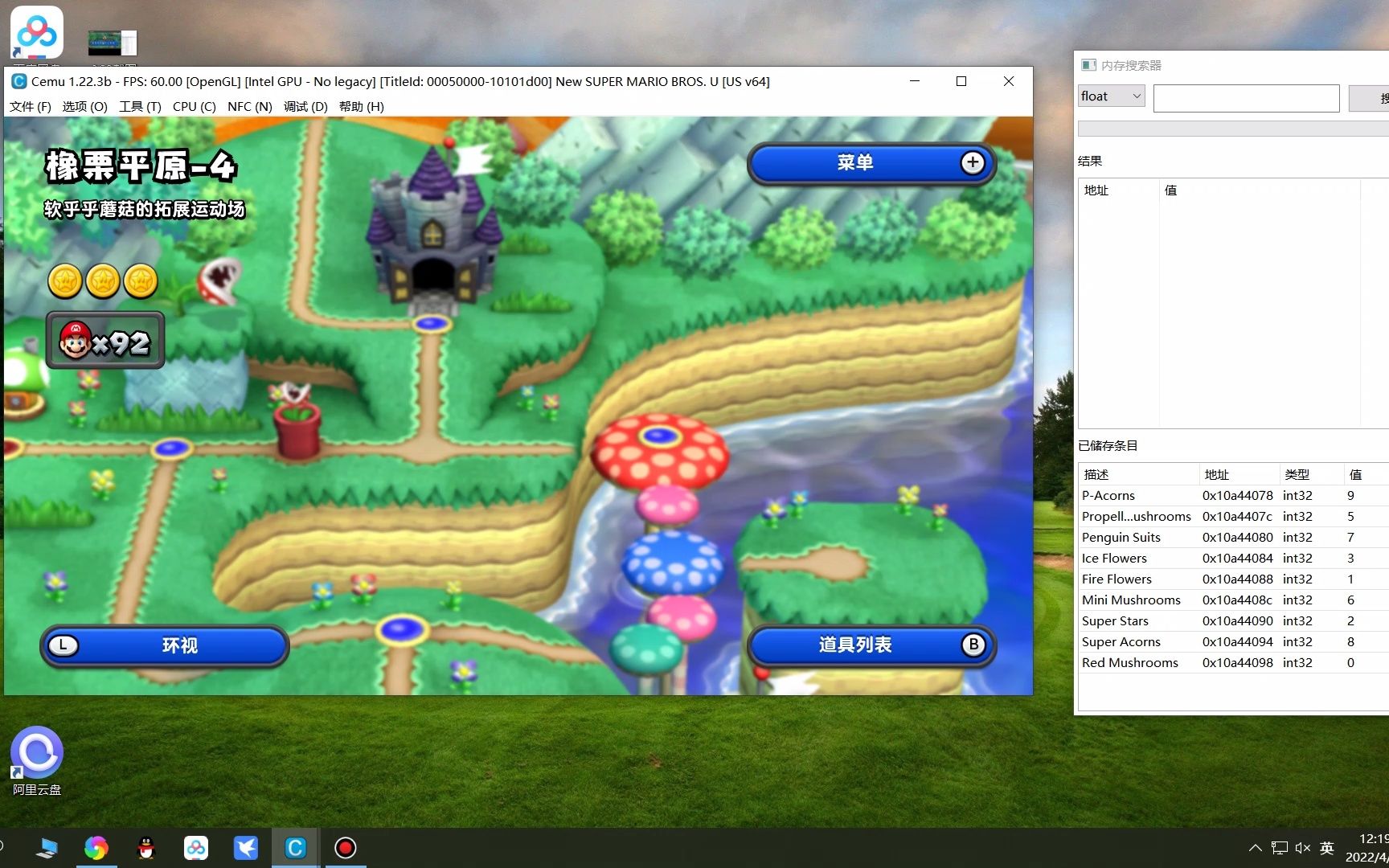Viewport: 1389px width, 868px height.
Task: Click value 9 of P-Acorns
Action: pyautogui.click(x=1350, y=496)
